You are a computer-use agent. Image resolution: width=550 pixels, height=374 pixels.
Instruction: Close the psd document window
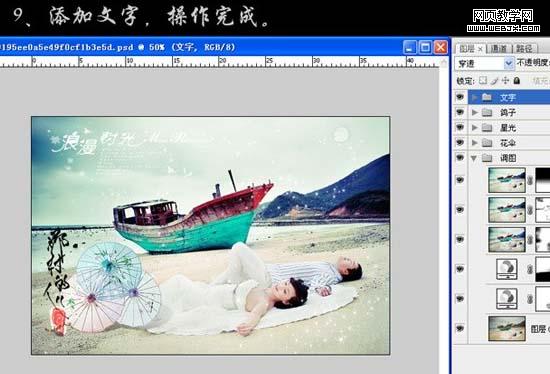point(441,47)
